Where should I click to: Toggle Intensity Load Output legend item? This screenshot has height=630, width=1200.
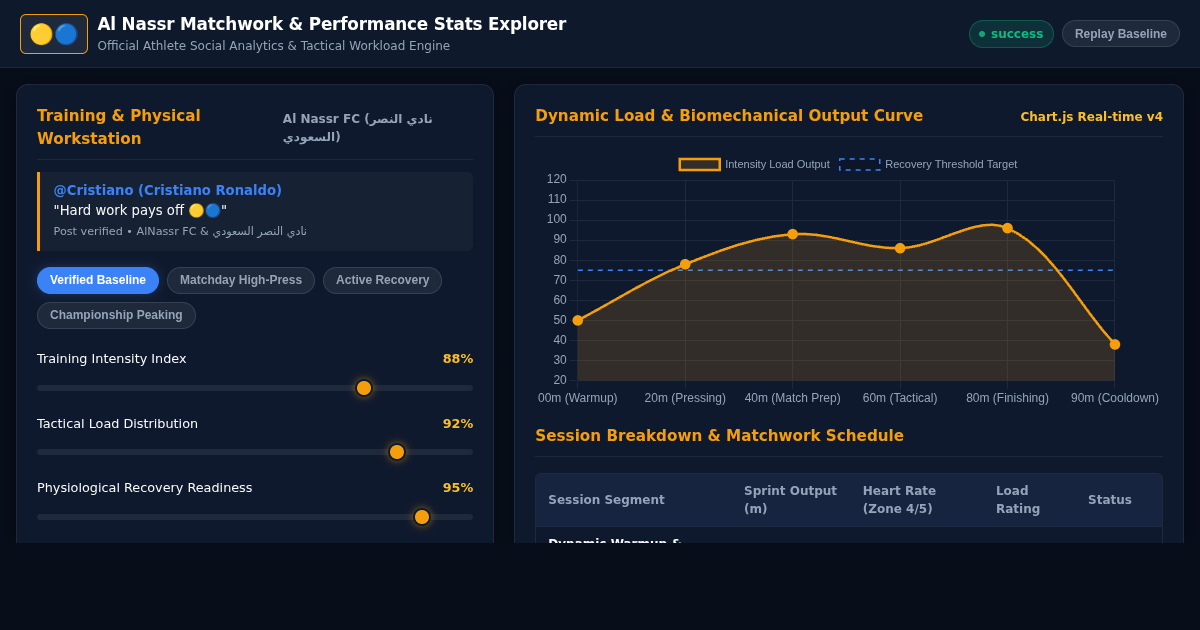(x=754, y=164)
